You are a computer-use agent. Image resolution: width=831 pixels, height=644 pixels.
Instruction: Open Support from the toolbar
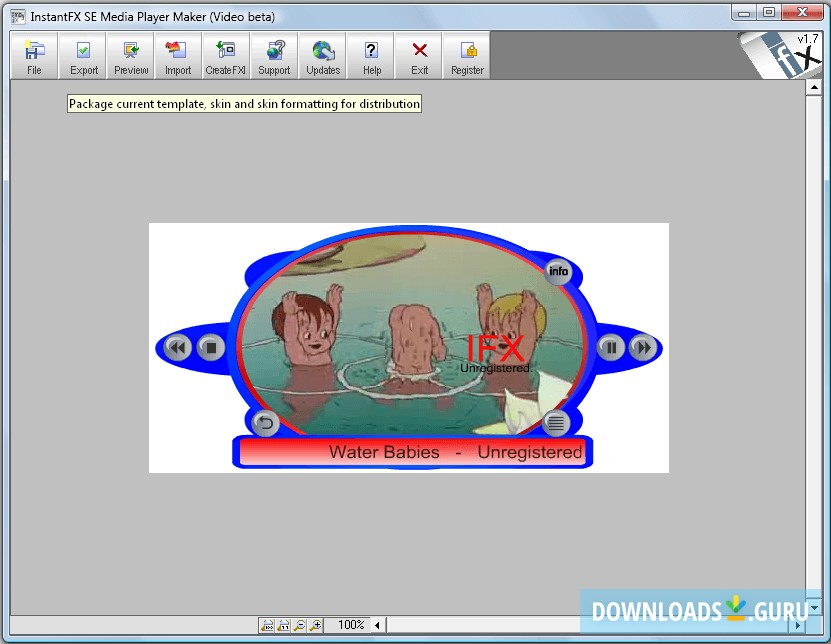pyautogui.click(x=274, y=55)
